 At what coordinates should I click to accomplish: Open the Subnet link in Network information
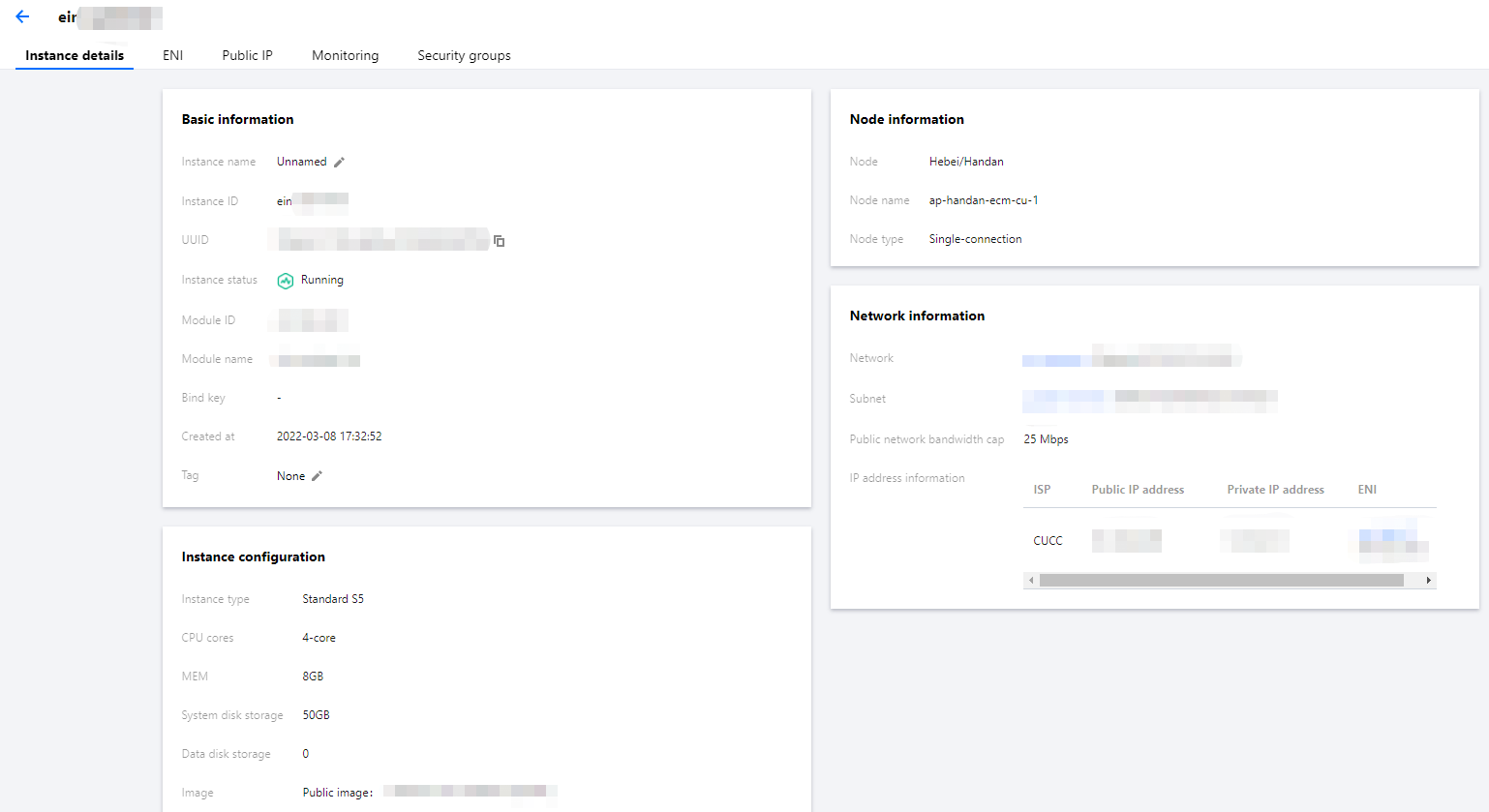[1063, 397]
